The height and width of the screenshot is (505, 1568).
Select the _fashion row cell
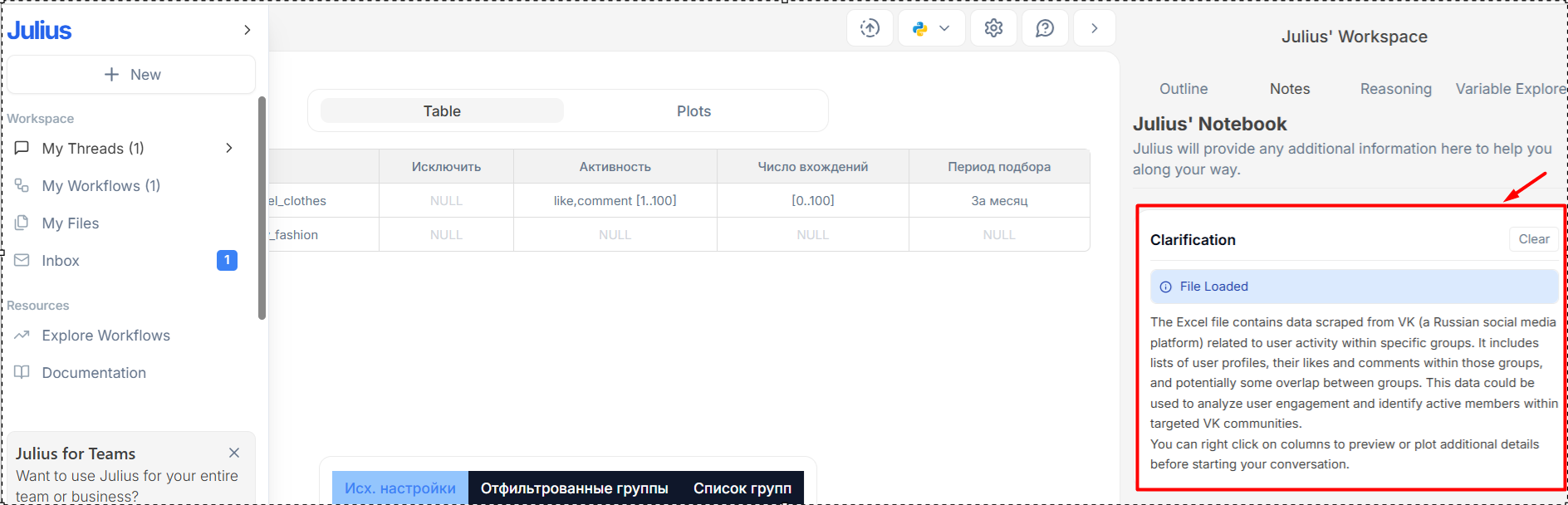[x=324, y=235]
